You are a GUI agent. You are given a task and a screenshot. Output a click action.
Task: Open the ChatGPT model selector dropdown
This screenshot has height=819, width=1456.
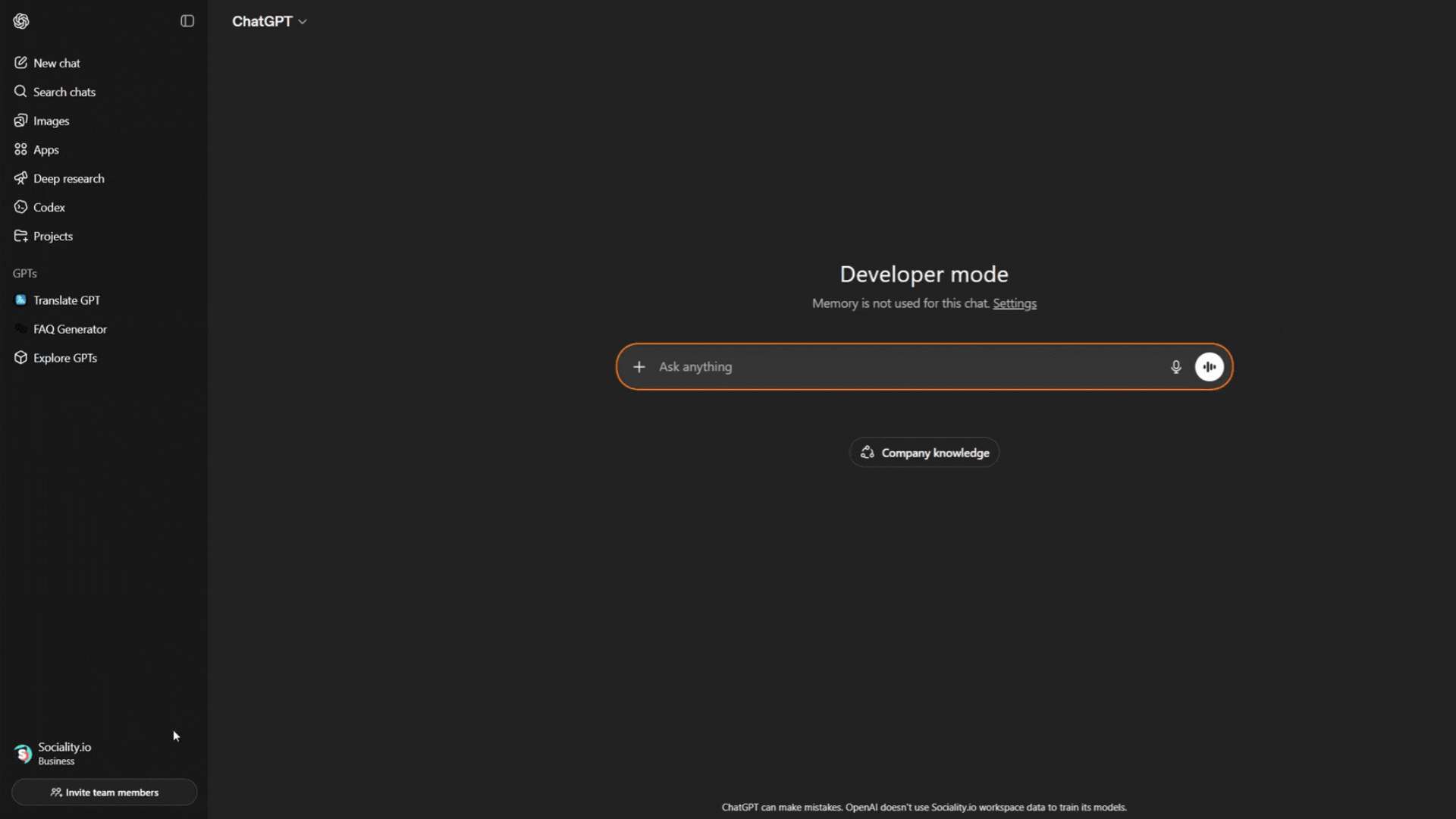tap(269, 21)
